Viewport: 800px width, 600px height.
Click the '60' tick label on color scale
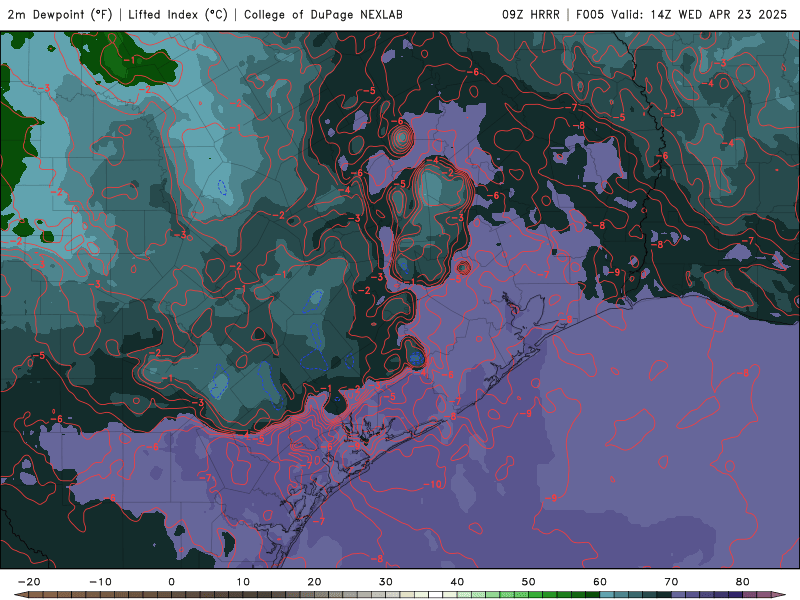[600, 582]
